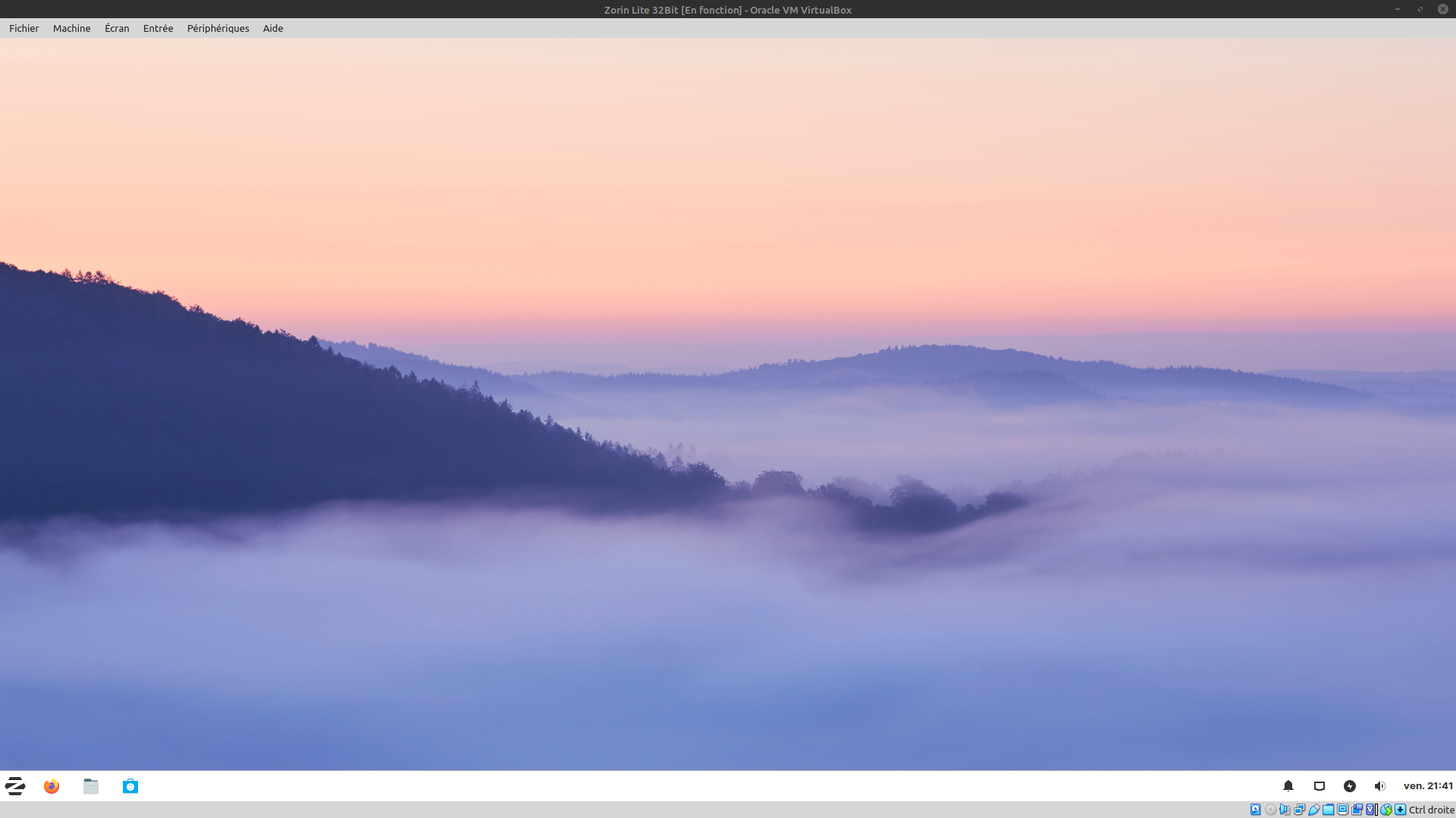Image resolution: width=1456 pixels, height=818 pixels.
Task: Show notifications via the bell icon
Action: [1288, 786]
